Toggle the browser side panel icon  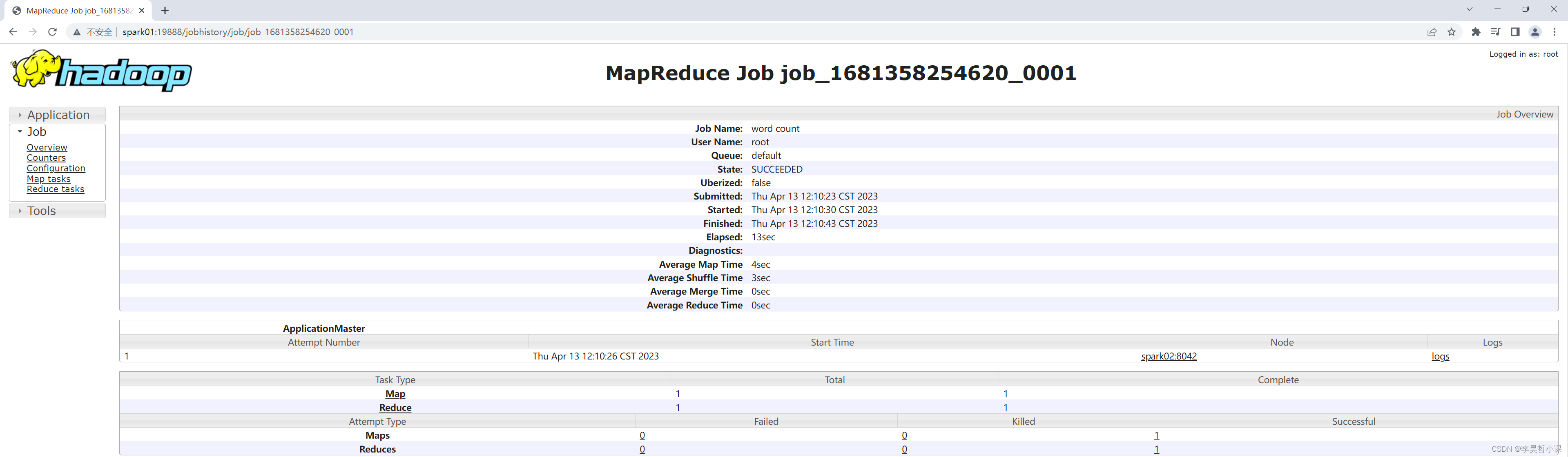coord(1515,32)
